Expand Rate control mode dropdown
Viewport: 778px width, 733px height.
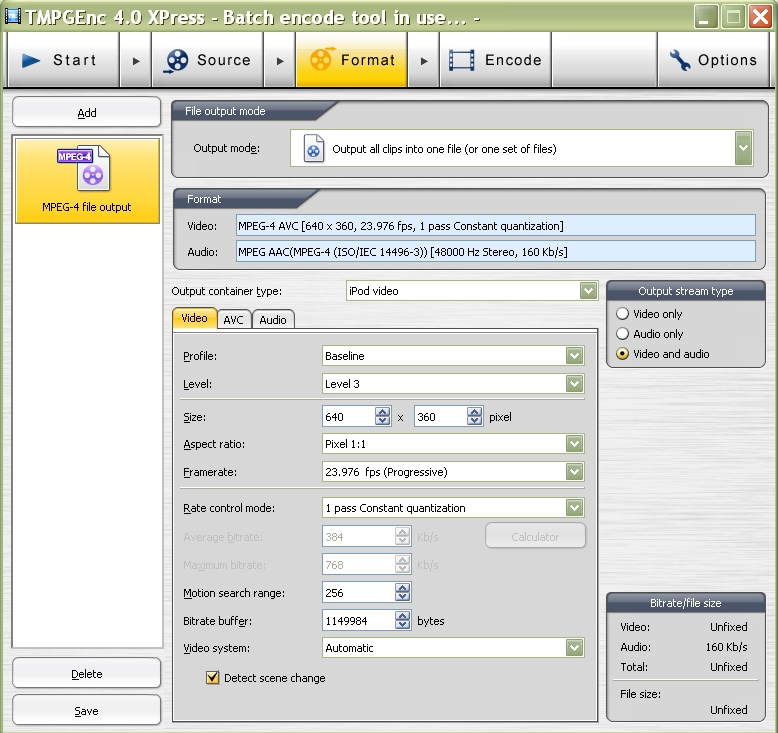click(x=574, y=507)
